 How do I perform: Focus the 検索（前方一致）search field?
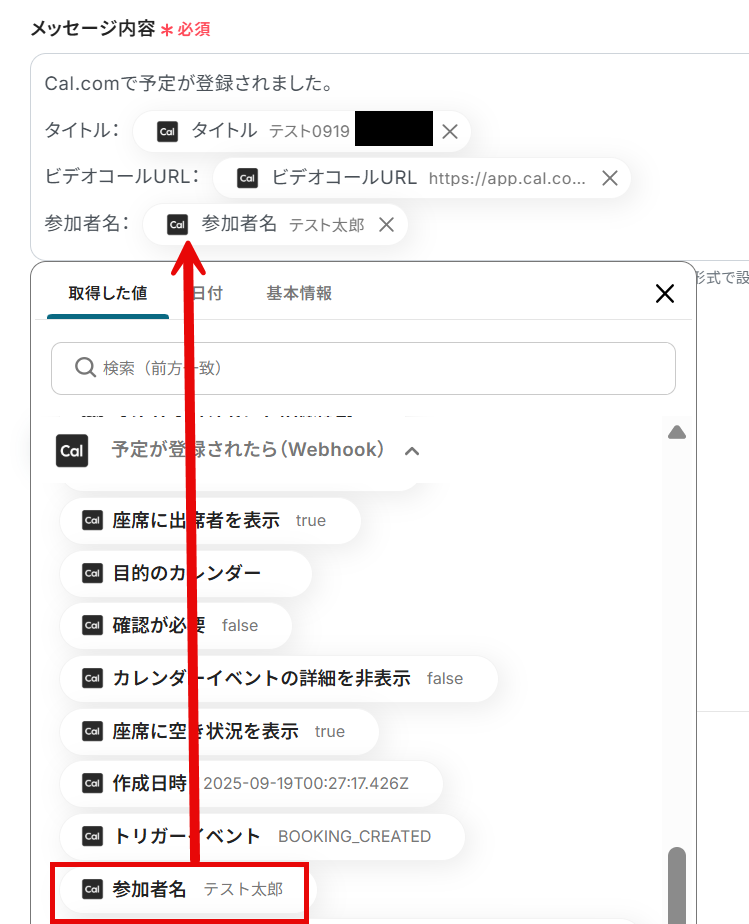(363, 368)
